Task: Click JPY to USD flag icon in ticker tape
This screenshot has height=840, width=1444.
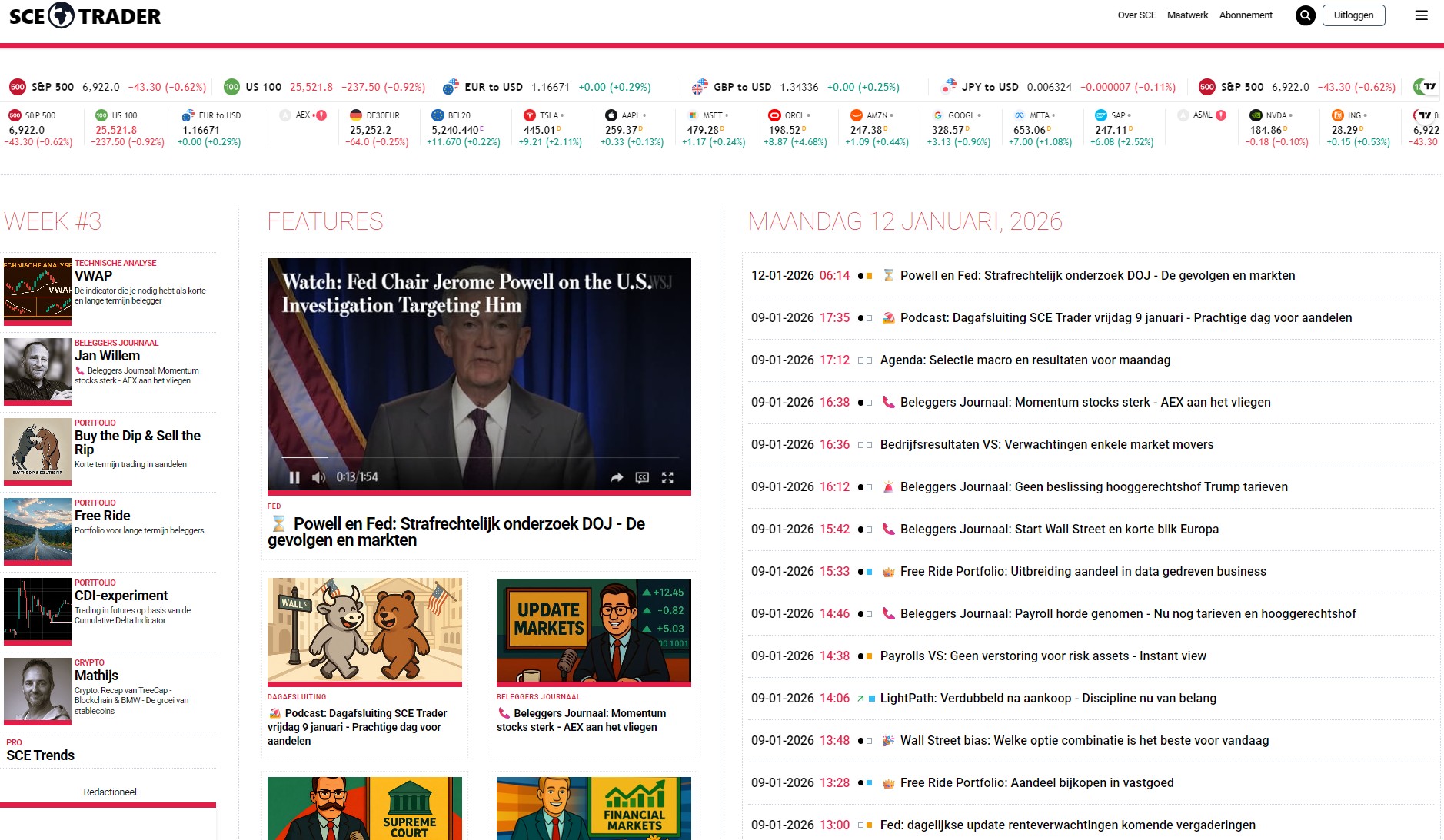Action: pyautogui.click(x=949, y=87)
